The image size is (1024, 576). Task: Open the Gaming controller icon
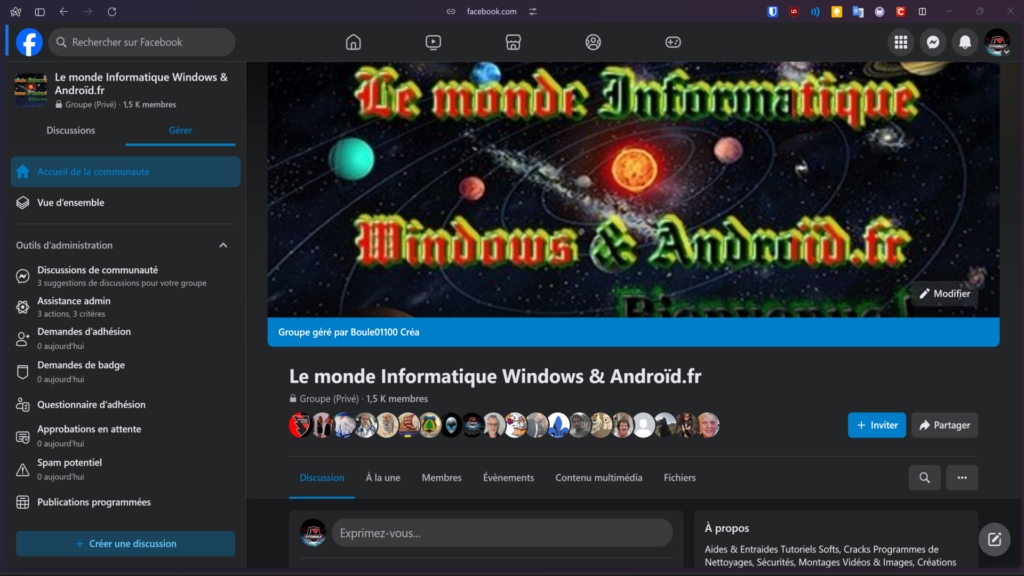click(673, 42)
